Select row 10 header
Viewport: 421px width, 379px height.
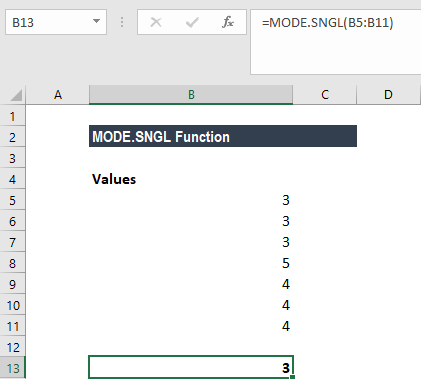[x=13, y=305]
